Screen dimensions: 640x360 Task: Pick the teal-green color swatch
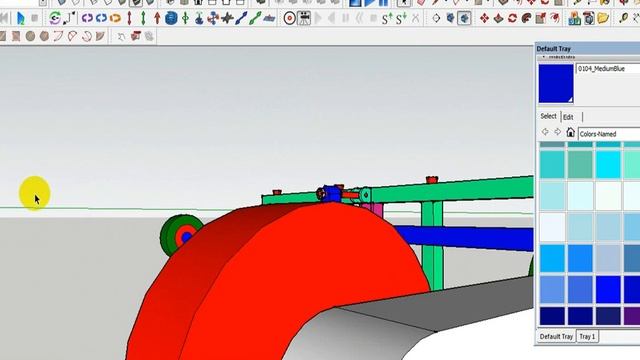tap(580, 164)
